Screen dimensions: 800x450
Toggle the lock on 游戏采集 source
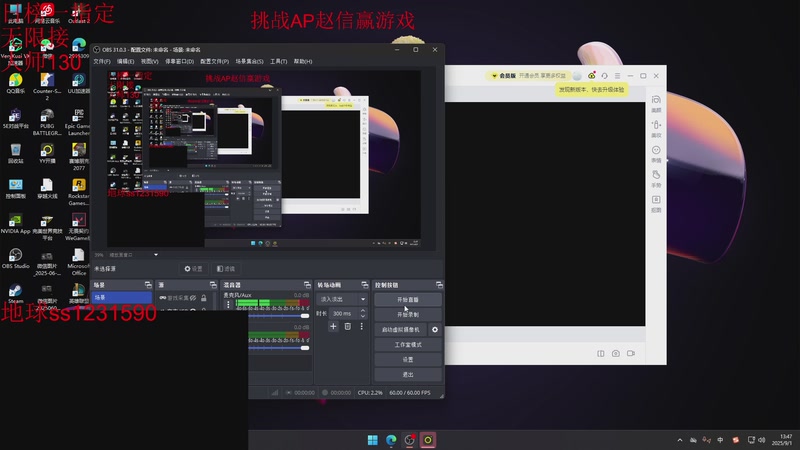pos(204,298)
